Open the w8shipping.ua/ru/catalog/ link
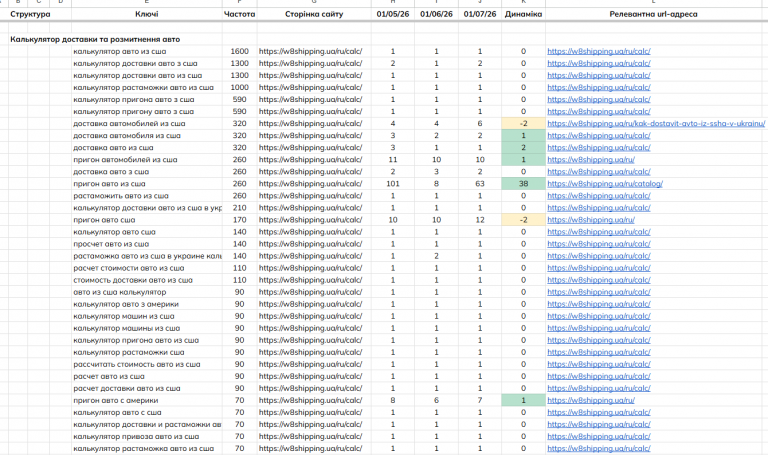 click(605, 184)
